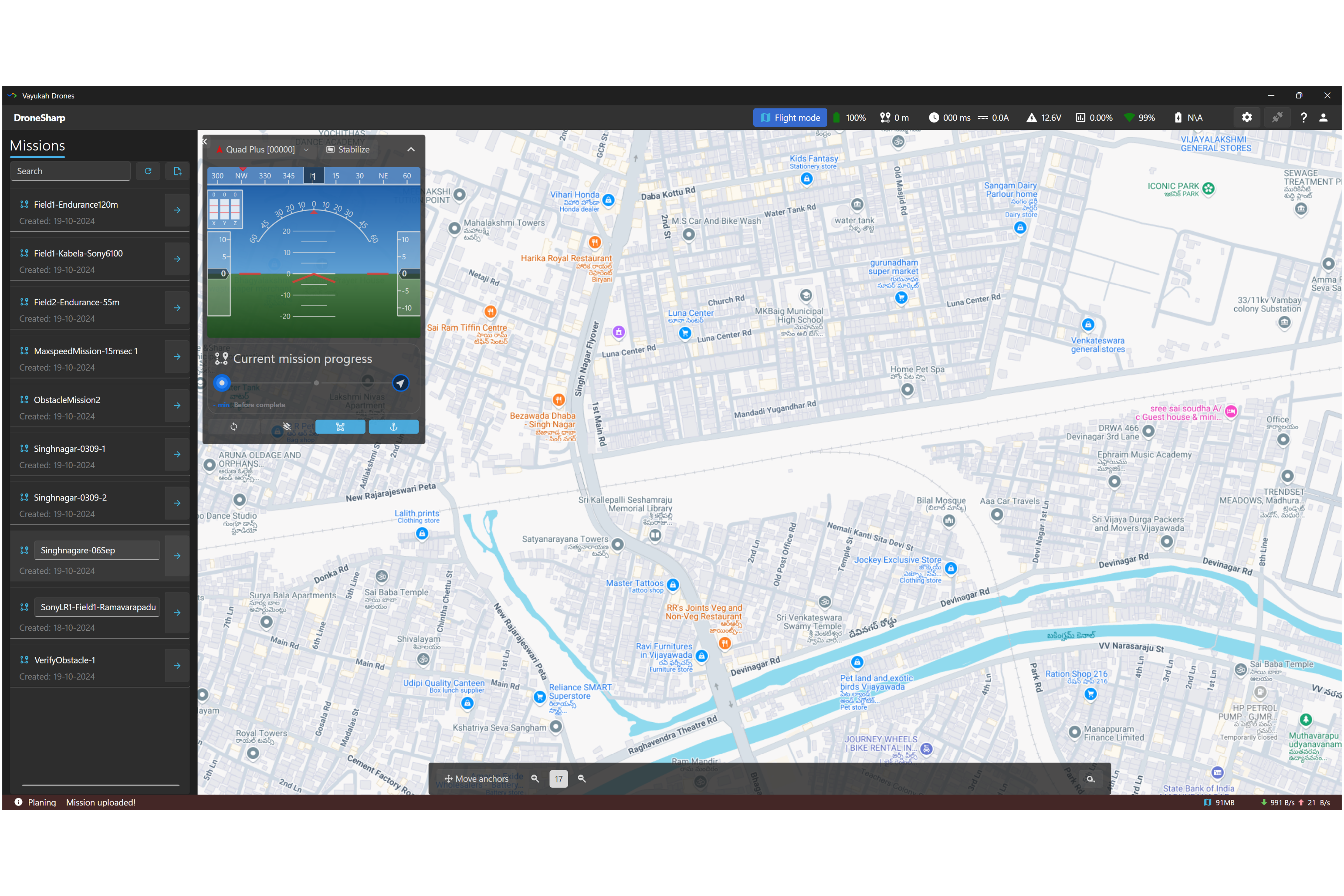1344x896 pixels.
Task: Open Singhnagar-0309-1 with its arrow
Action: pyautogui.click(x=177, y=454)
